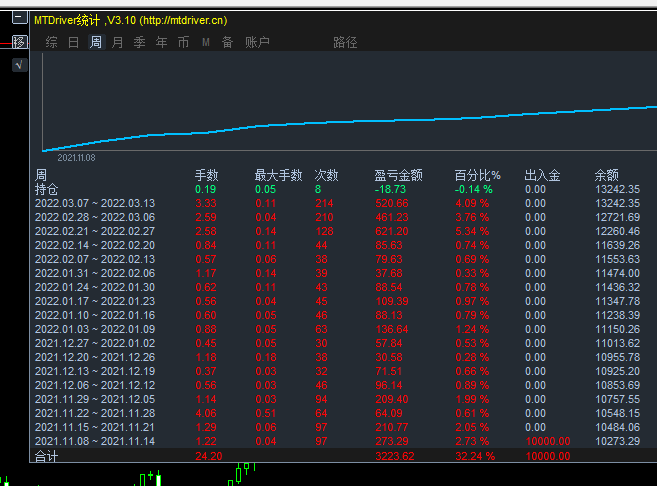Click the 路径 path label

click(345, 42)
